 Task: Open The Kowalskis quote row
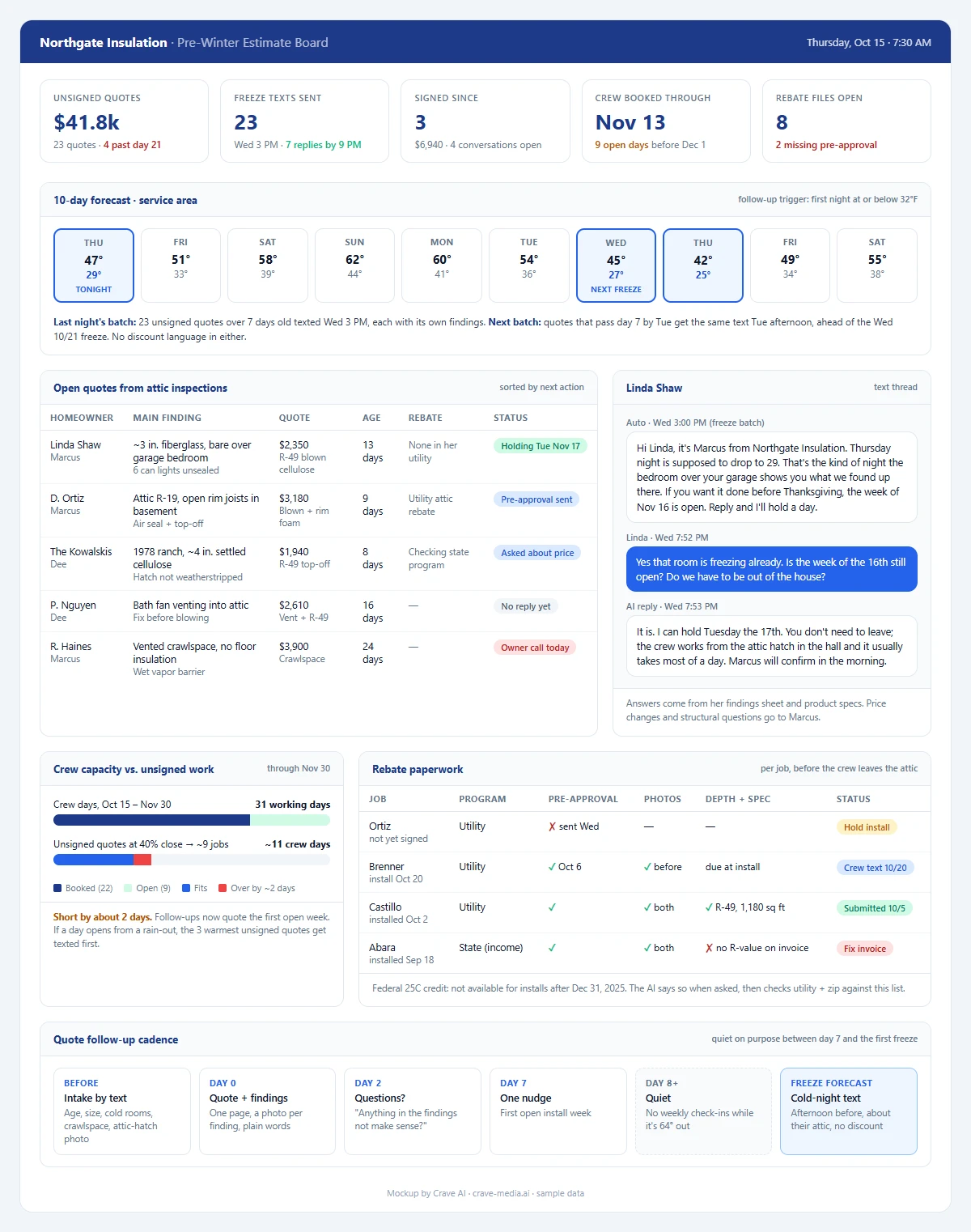319,564
